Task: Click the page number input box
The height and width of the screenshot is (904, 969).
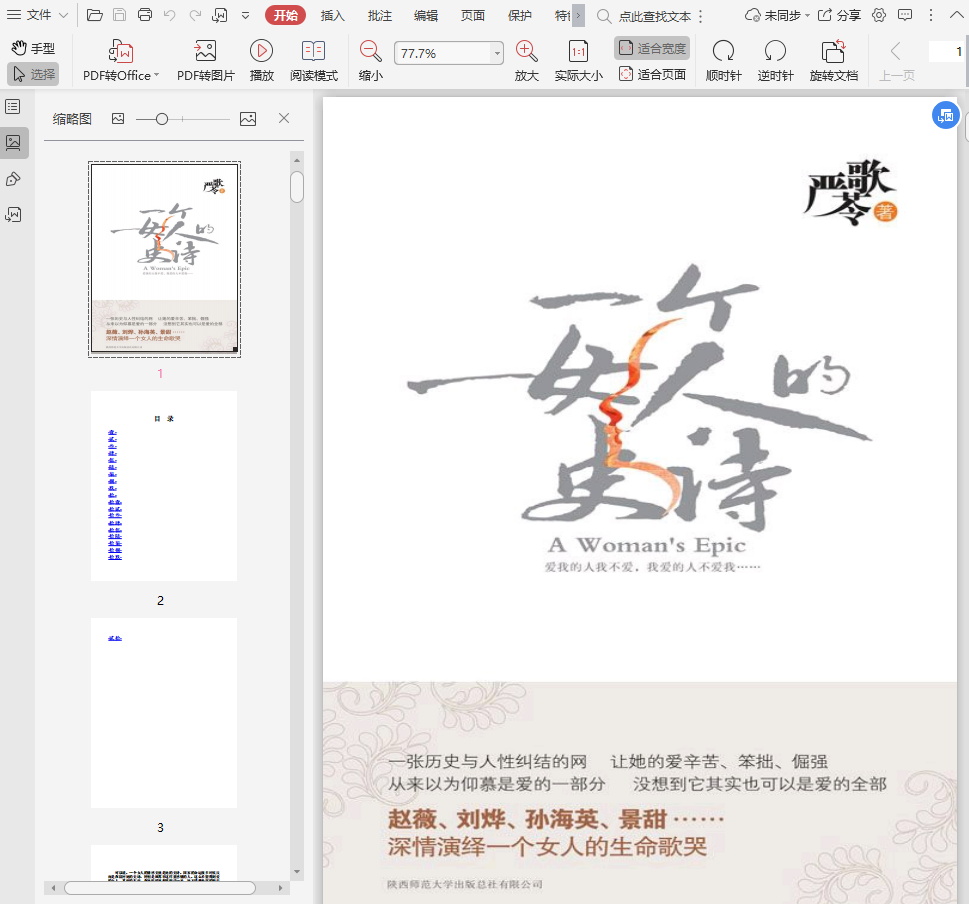Action: click(947, 52)
